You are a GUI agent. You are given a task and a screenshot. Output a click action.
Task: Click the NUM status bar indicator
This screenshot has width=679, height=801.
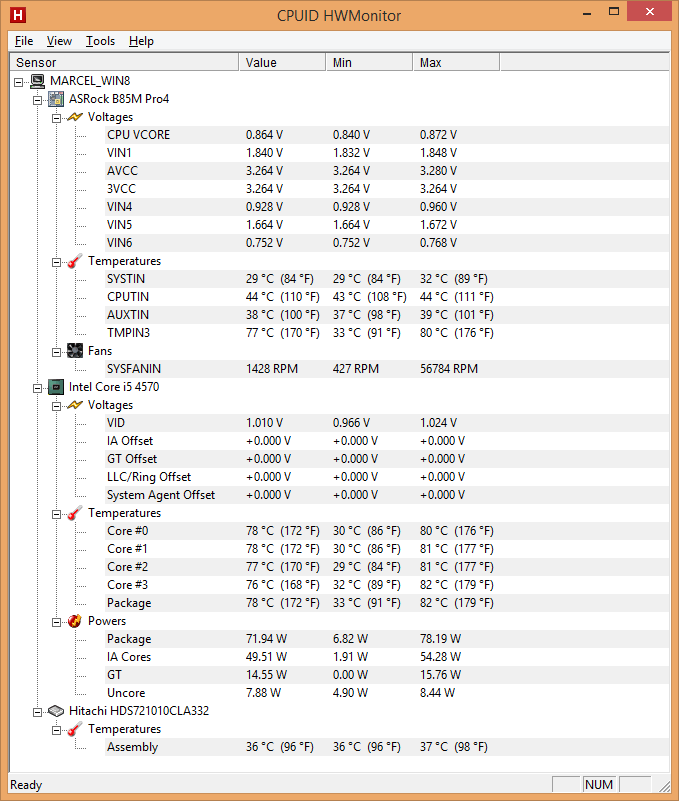(599, 784)
